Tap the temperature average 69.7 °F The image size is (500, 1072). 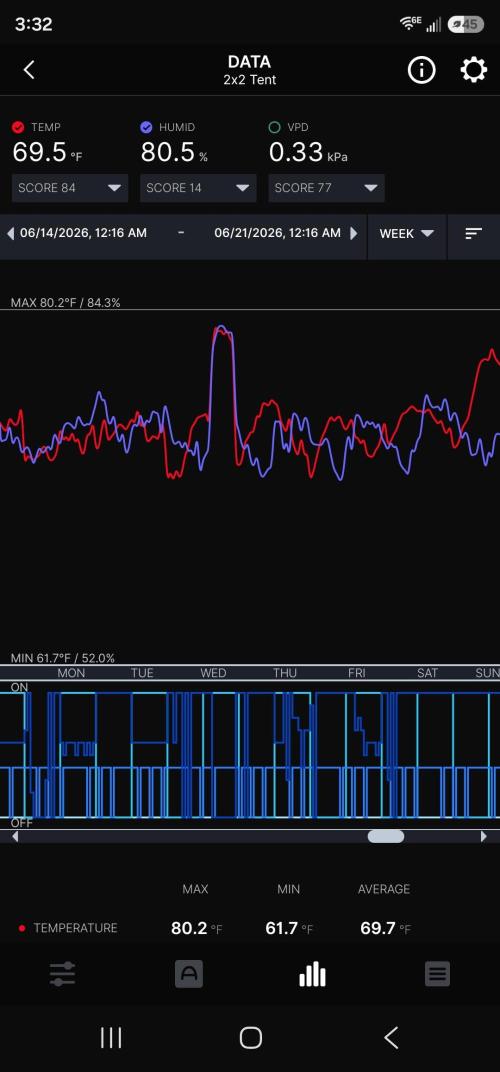(x=386, y=928)
